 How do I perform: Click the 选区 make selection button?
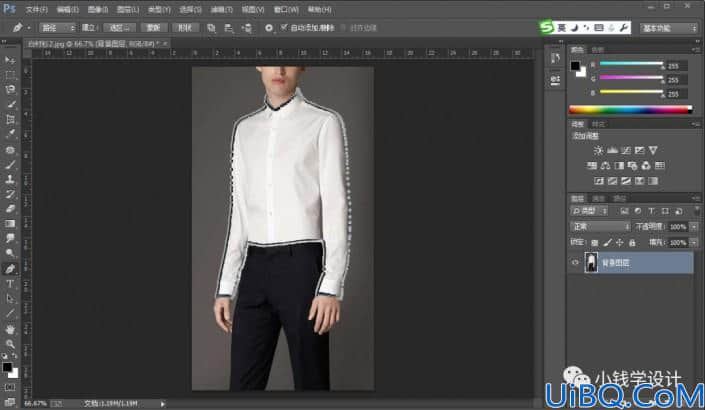(119, 28)
